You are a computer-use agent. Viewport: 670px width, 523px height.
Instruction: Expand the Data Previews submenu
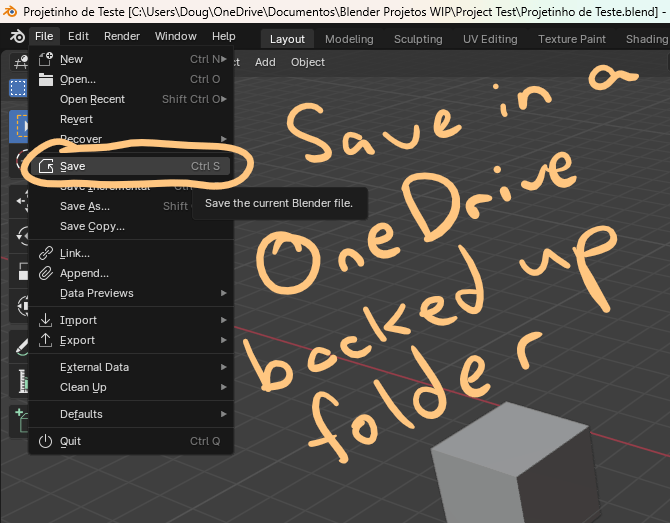click(131, 293)
